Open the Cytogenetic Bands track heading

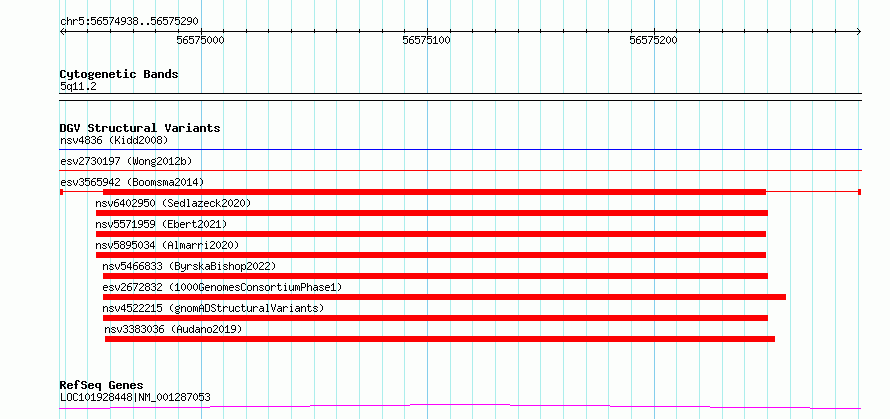tap(119, 74)
